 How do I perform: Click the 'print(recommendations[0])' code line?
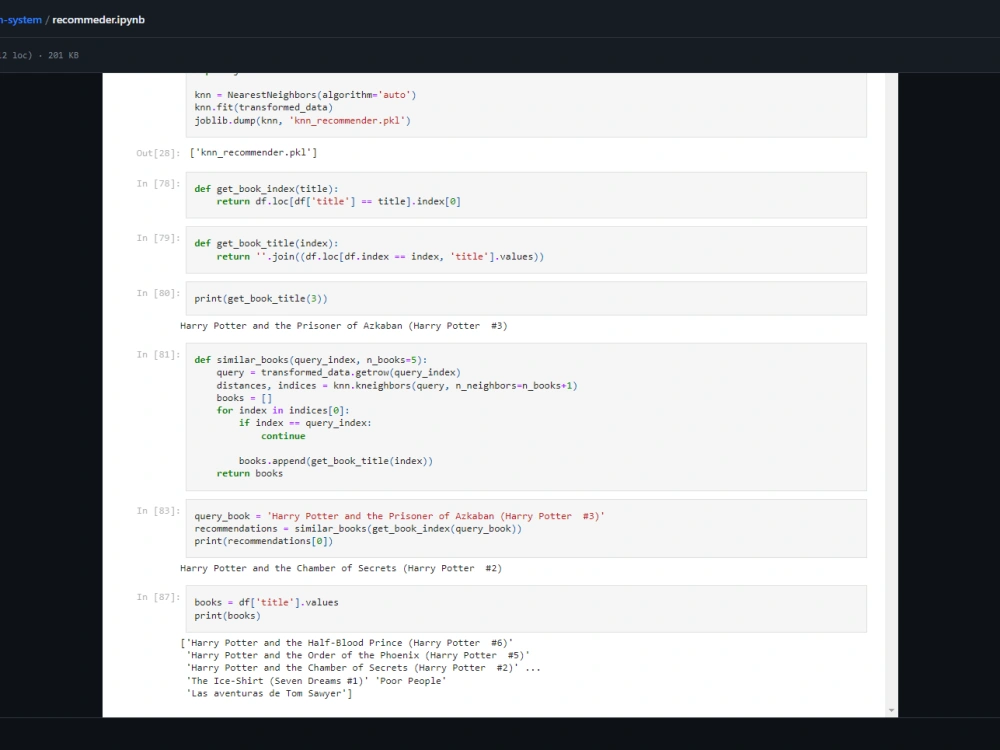tap(263, 541)
